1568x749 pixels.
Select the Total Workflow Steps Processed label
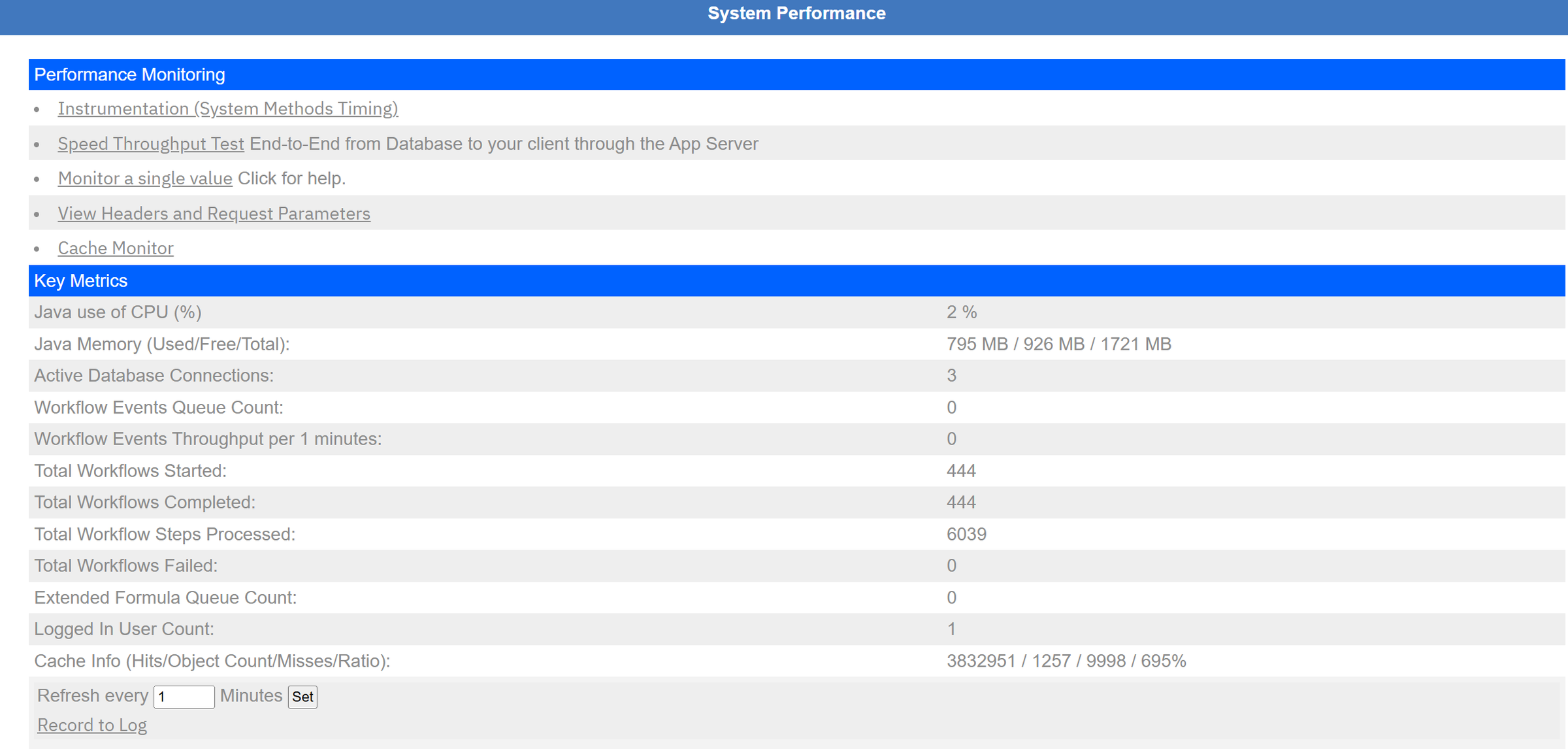tap(165, 535)
